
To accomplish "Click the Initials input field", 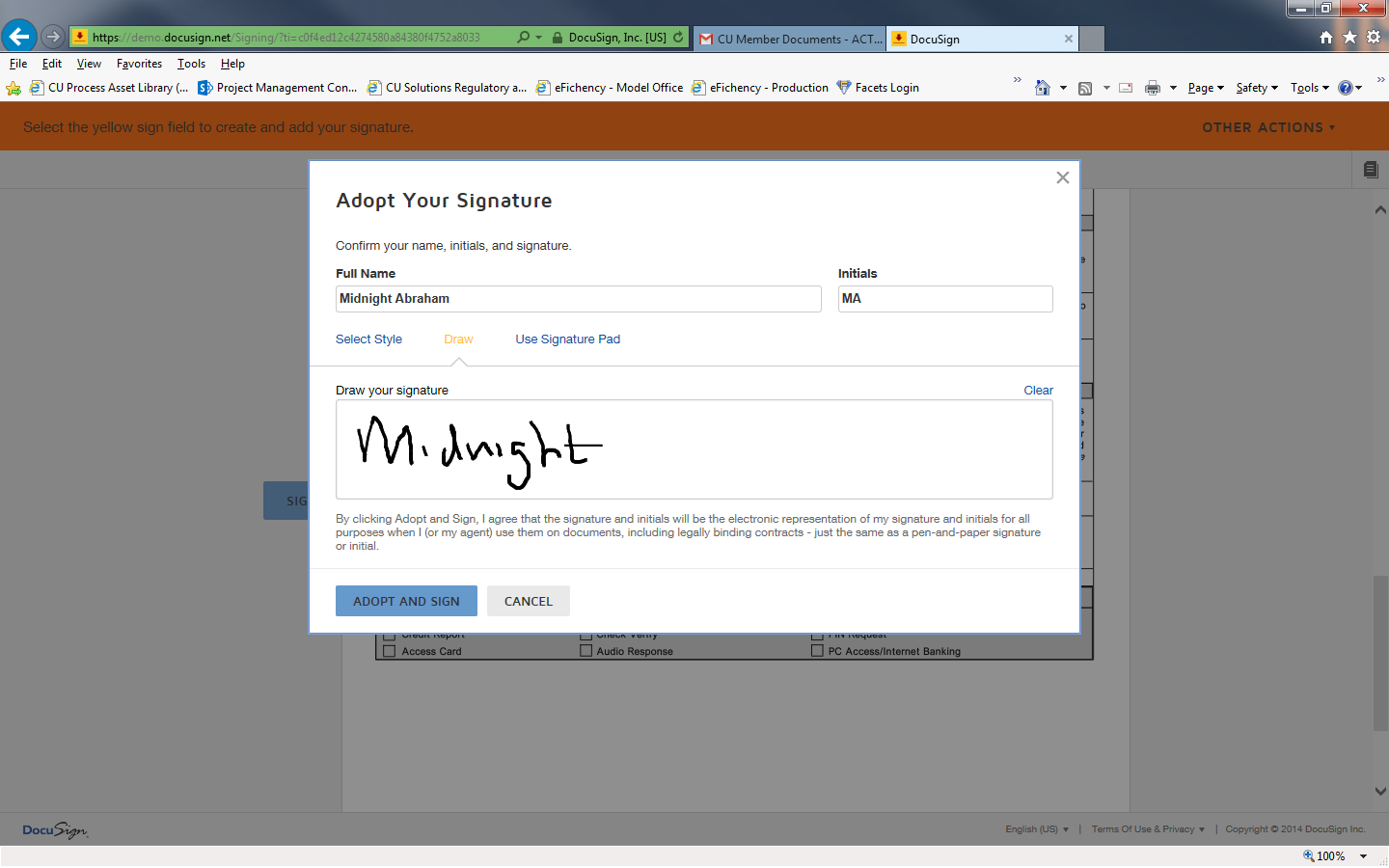I will 945,299.
